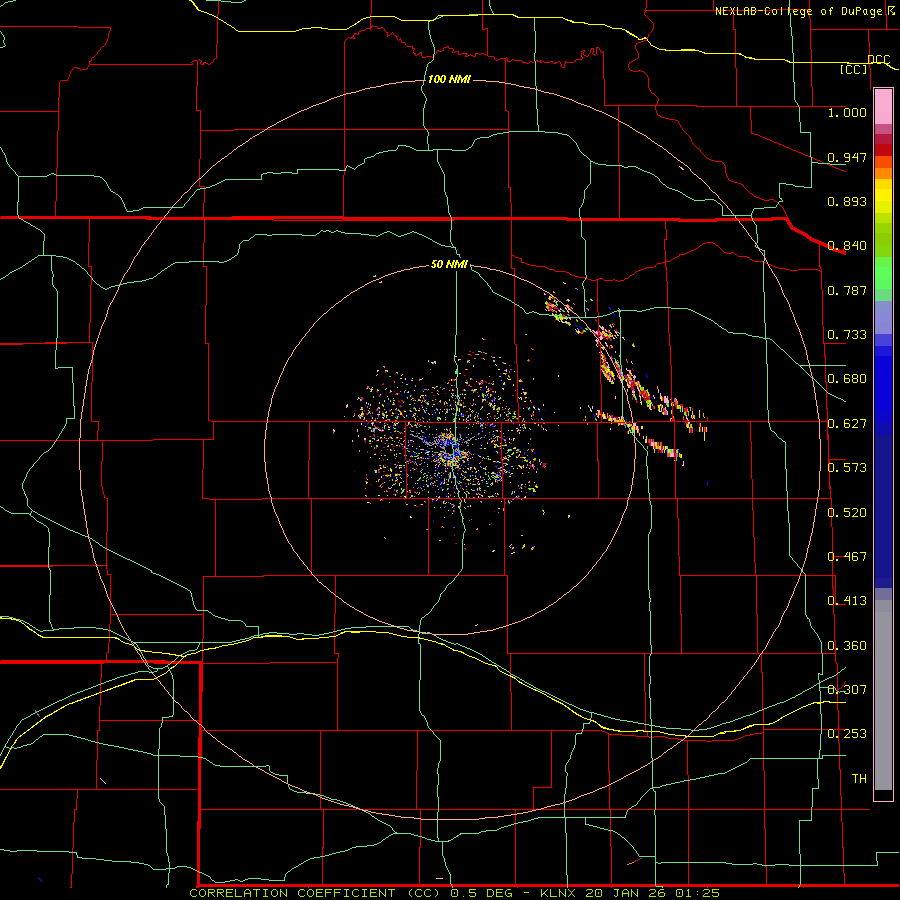The width and height of the screenshot is (900, 900).
Task: Select the 0.307 color scale value
Action: (x=847, y=690)
